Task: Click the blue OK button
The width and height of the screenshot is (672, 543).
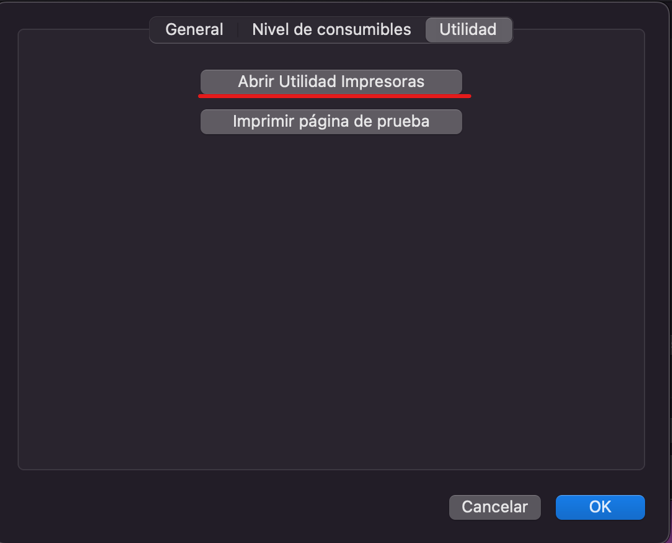Action: point(600,507)
